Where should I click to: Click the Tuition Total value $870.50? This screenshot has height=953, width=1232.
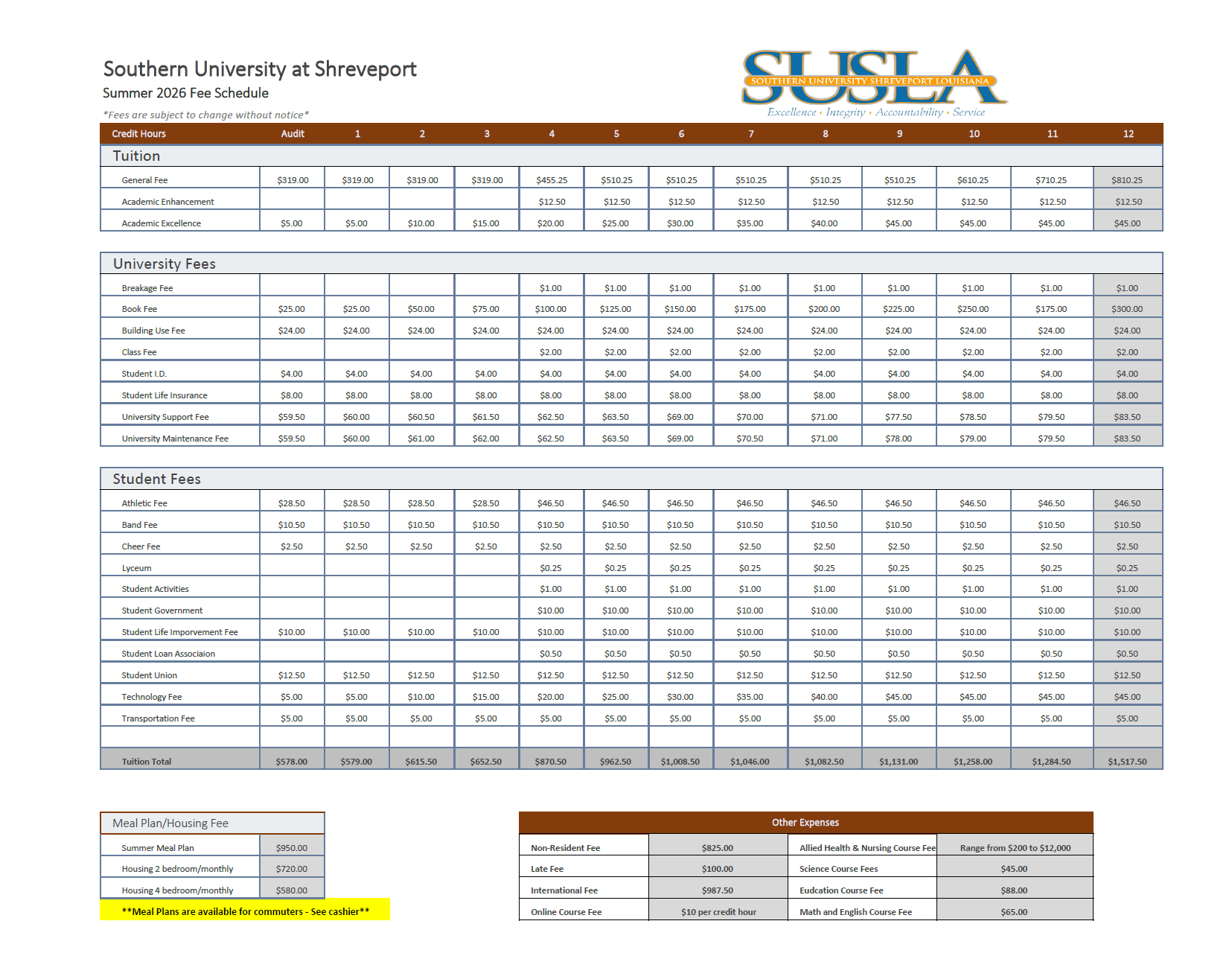(550, 762)
